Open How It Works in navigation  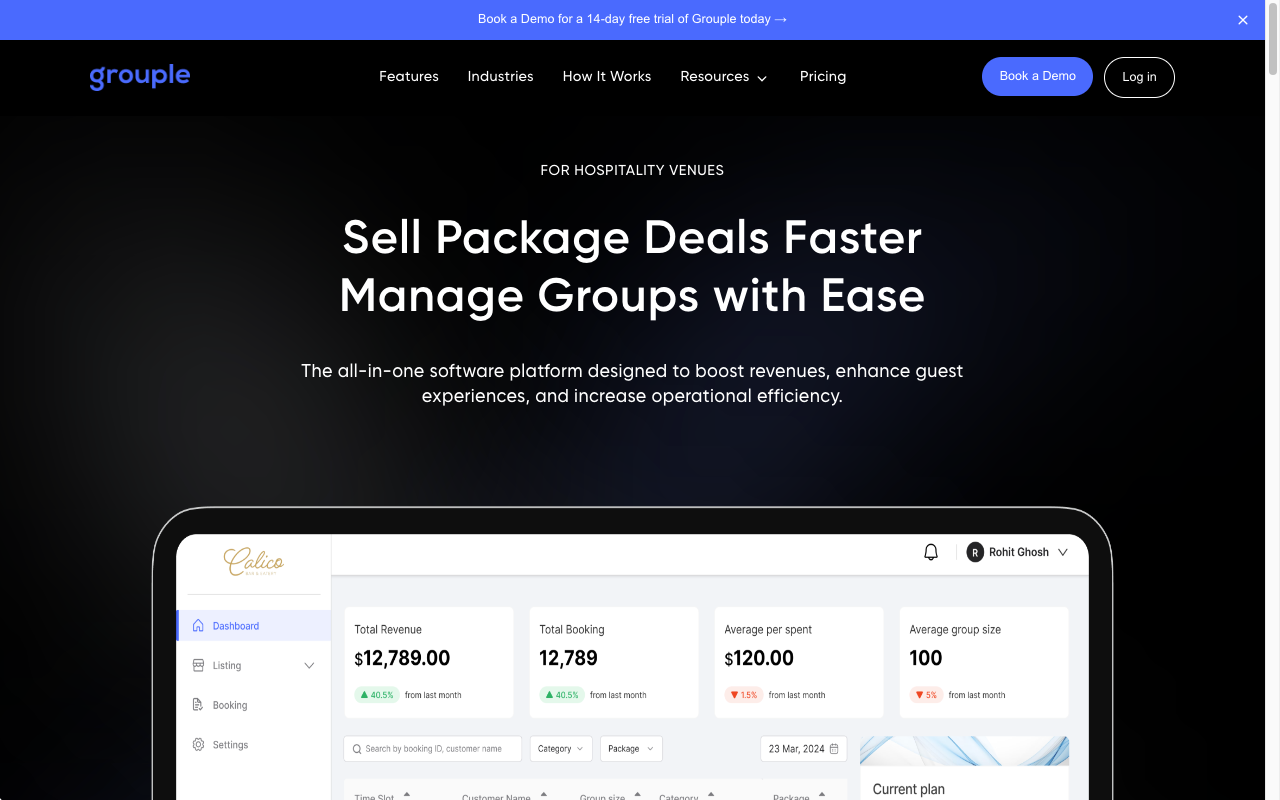click(607, 76)
